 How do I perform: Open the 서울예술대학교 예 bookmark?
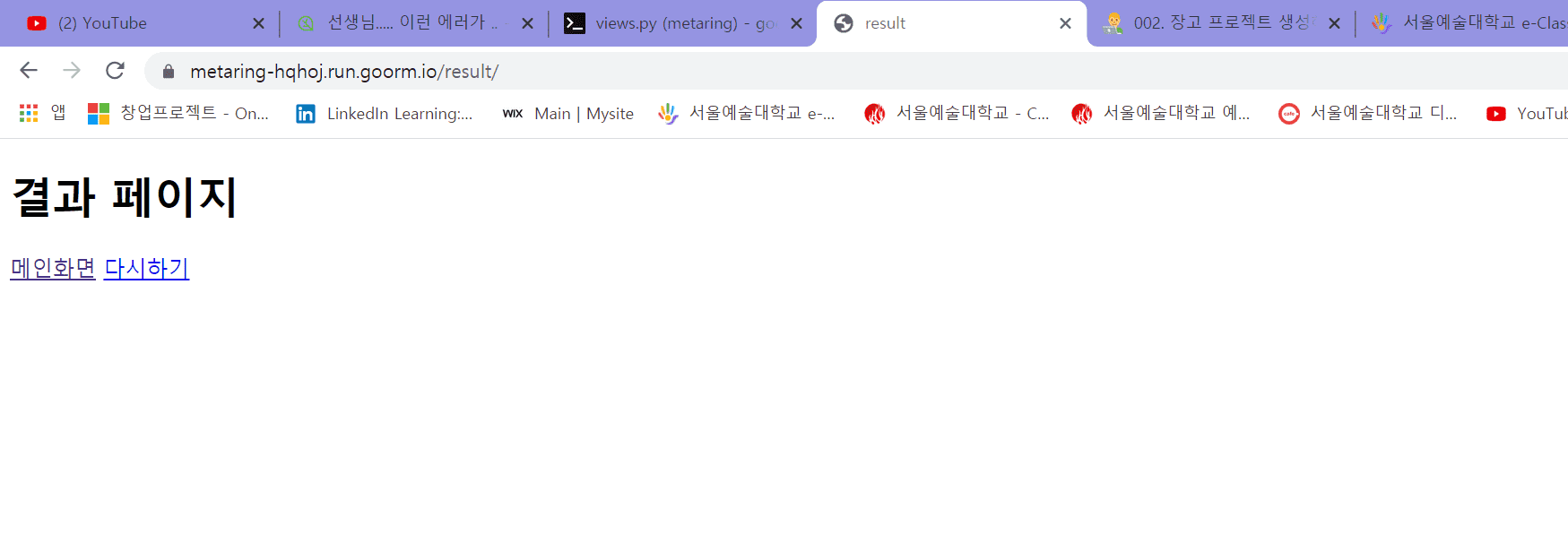pyautogui.click(x=1161, y=113)
